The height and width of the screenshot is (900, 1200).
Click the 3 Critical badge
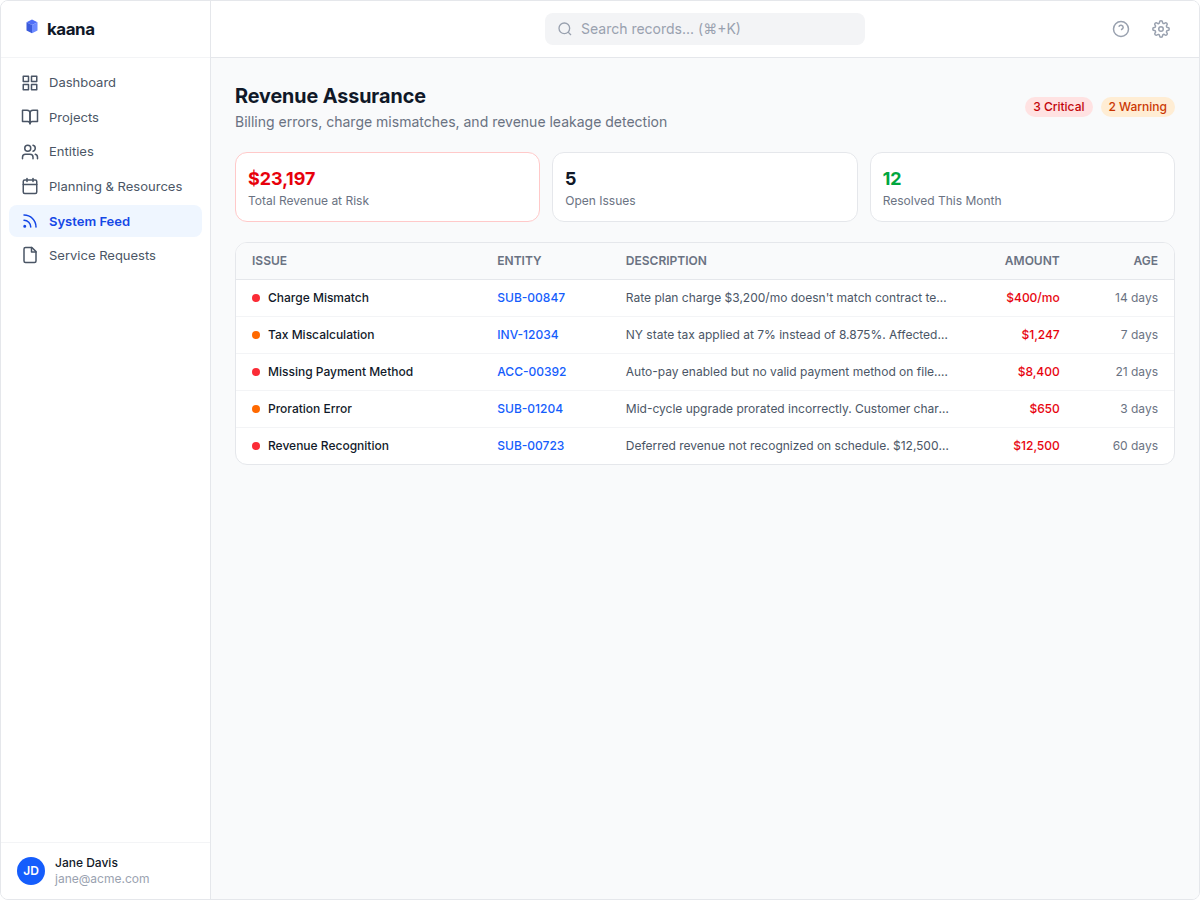1058,106
